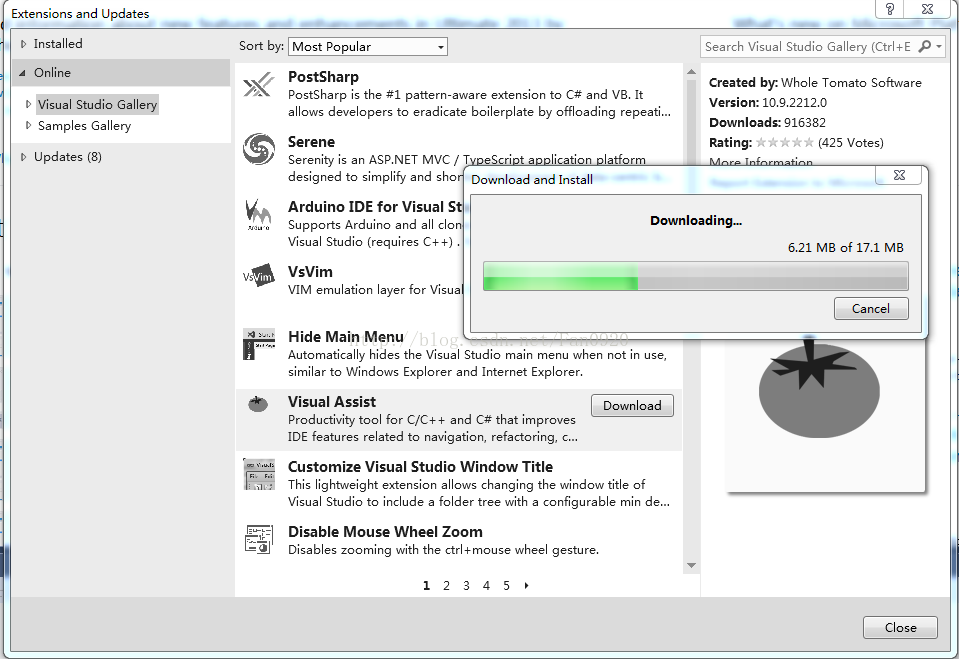This screenshot has height=659, width=959.
Task: Click the Arduino IDE for Visual Studio title
Action: [x=375, y=207]
